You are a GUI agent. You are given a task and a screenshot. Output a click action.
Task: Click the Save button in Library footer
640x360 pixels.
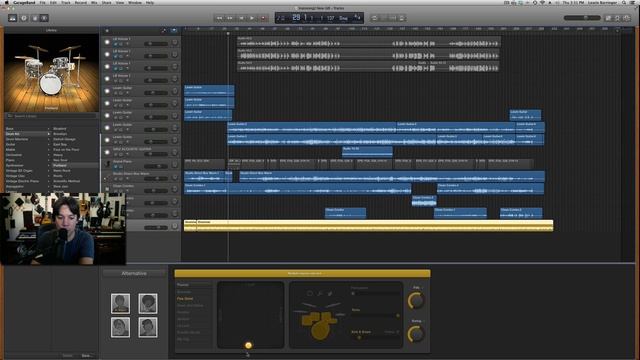tap(86, 356)
